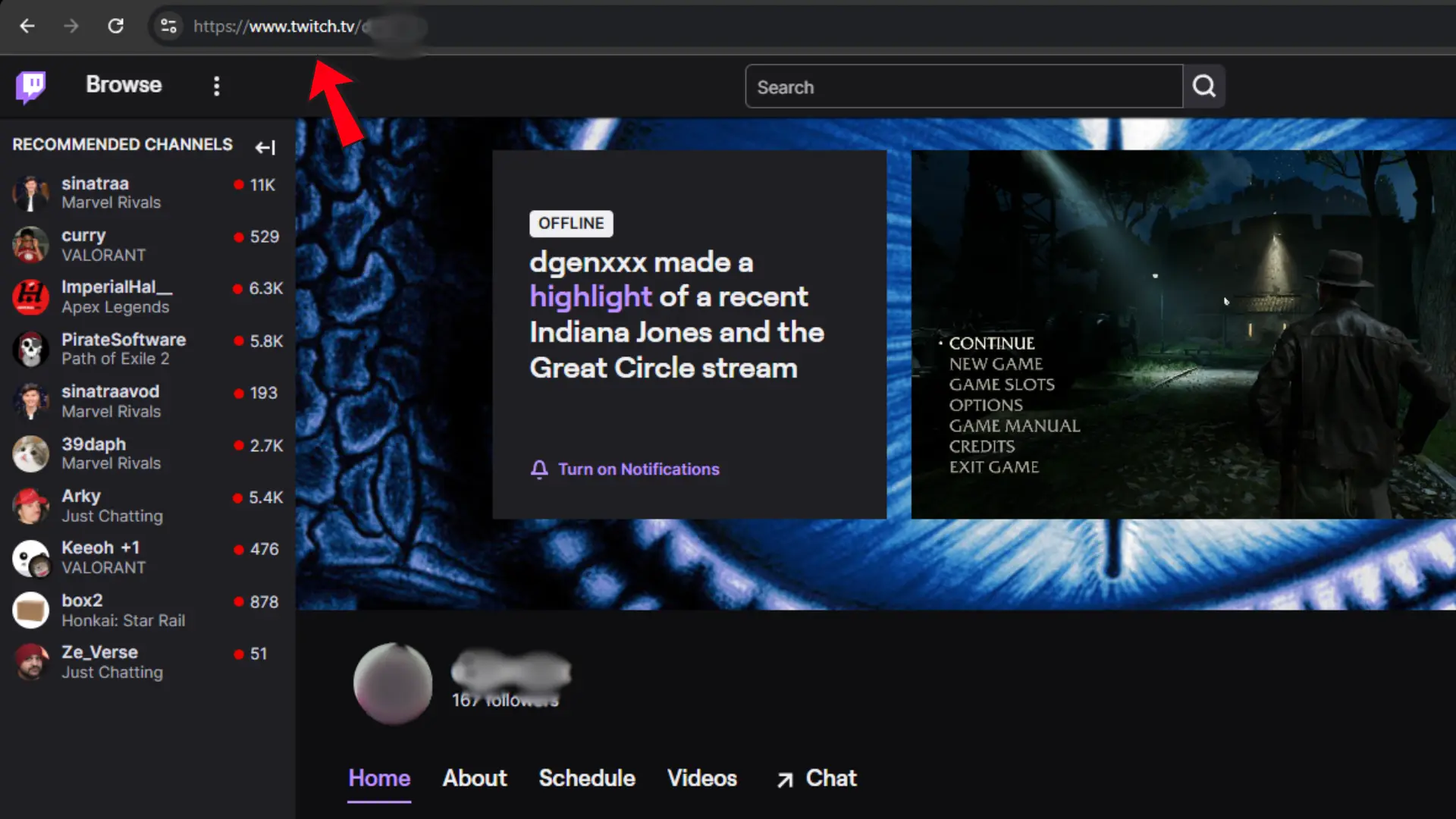Click the RECOMMENDED CHANNELS heading

[122, 144]
